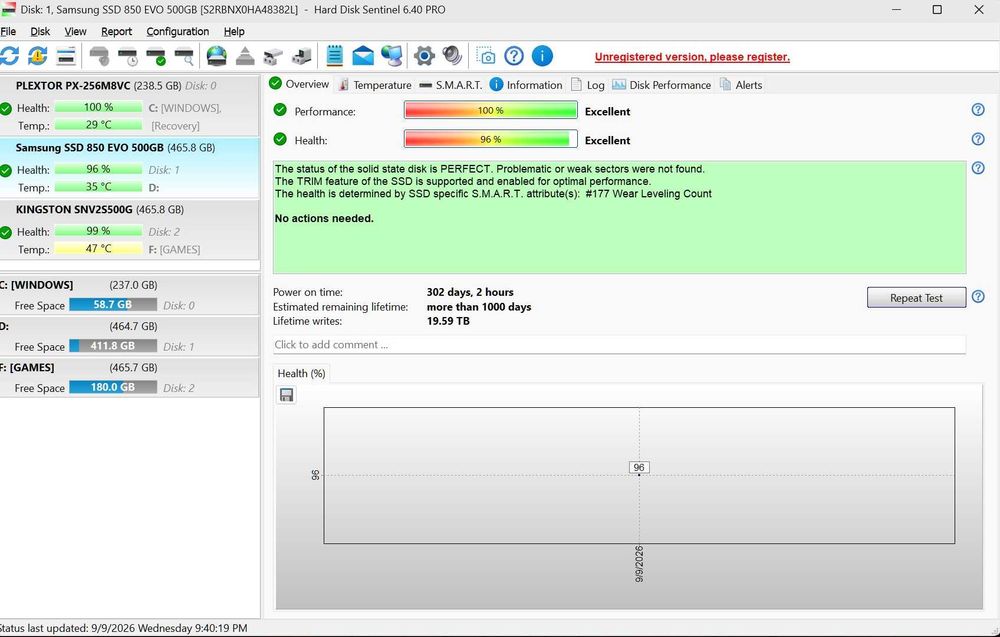Click help icon next to Health bar

(978, 139)
